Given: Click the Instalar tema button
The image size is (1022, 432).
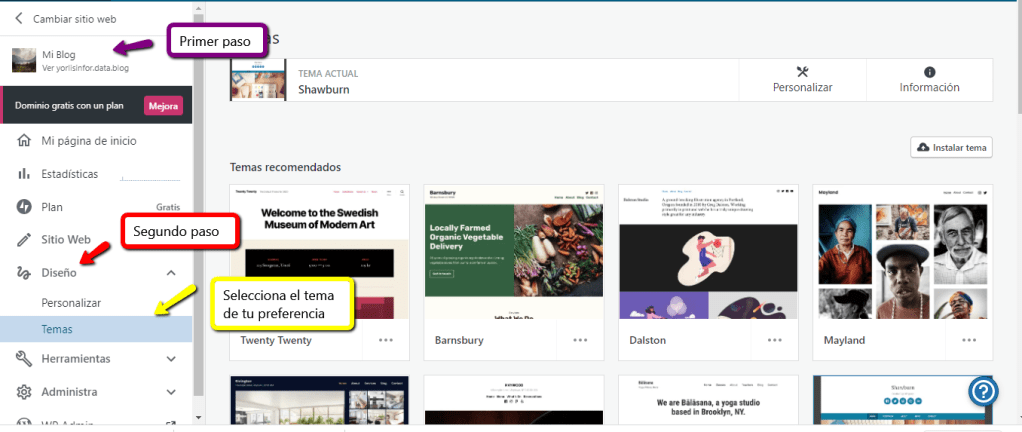Looking at the screenshot, I should (950, 148).
